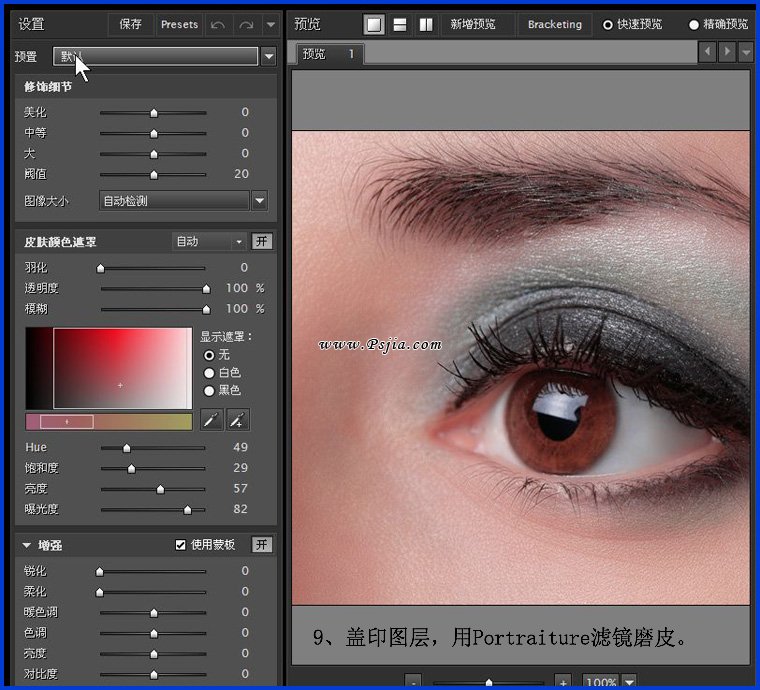Switch to vertical split preview layout
Viewport: 760px width, 690px height.
pyautogui.click(x=426, y=24)
